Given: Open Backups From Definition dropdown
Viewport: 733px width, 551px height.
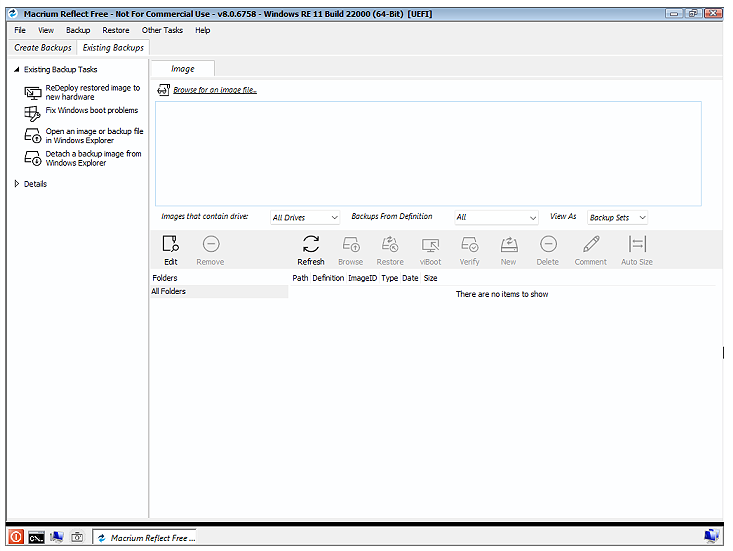Looking at the screenshot, I should click(x=496, y=217).
